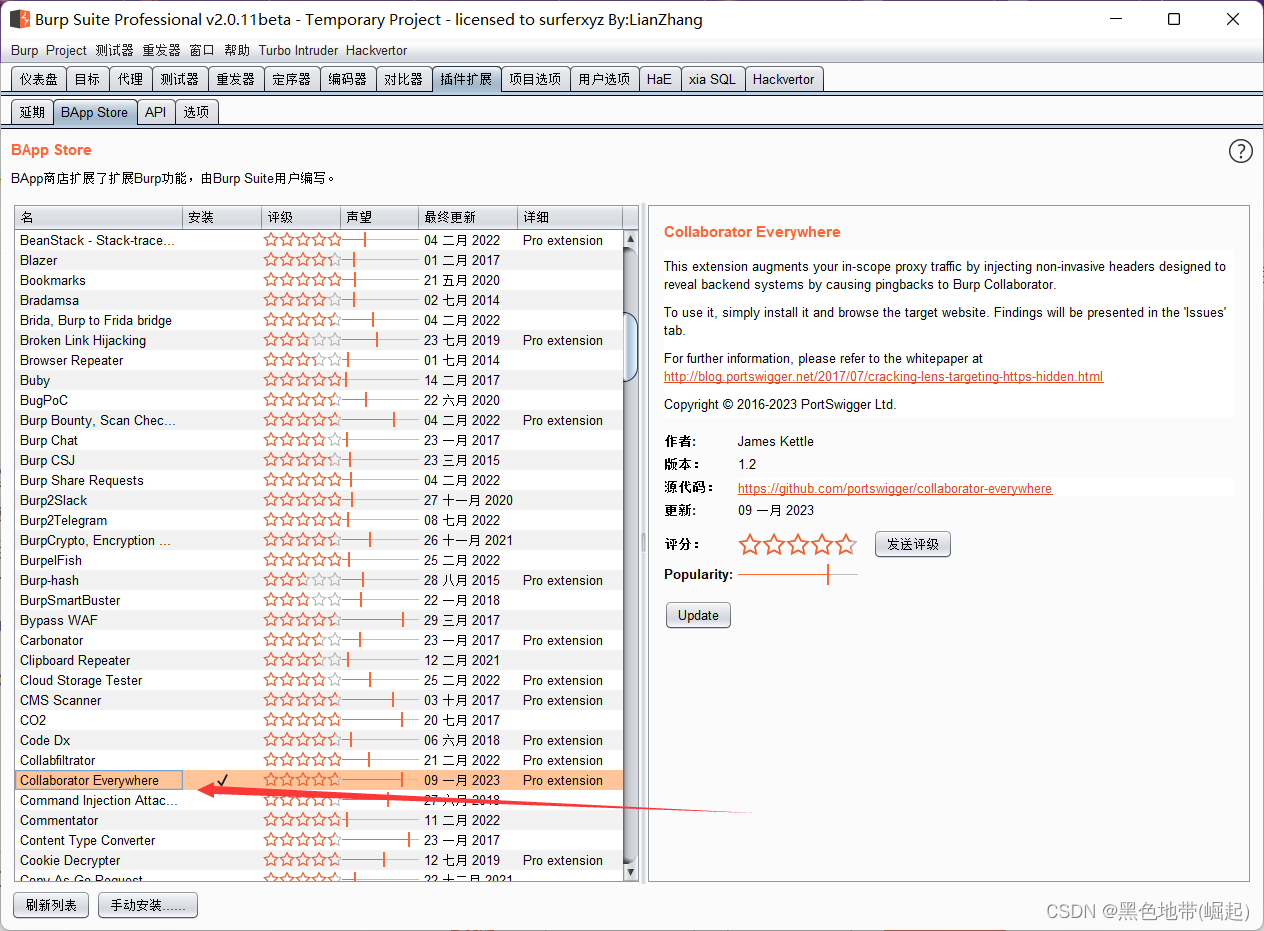Viewport: 1264px width, 931px height.
Task: Sort list by 评级 column header
Action: (x=300, y=217)
